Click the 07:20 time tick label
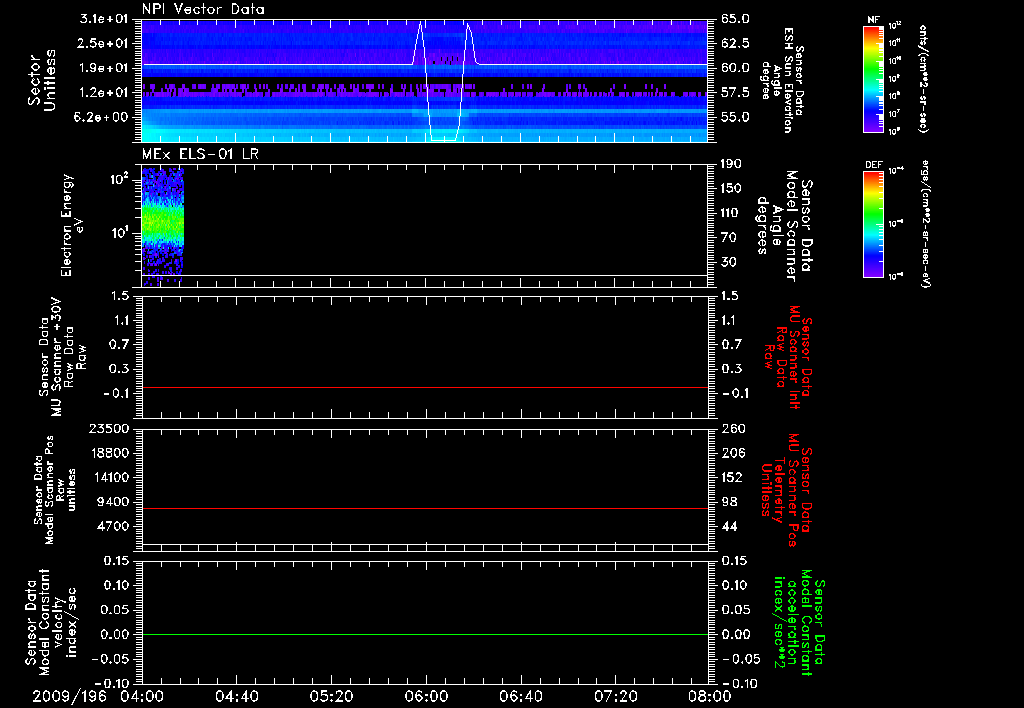Screen dimensions: 1024x708 pos(615,696)
